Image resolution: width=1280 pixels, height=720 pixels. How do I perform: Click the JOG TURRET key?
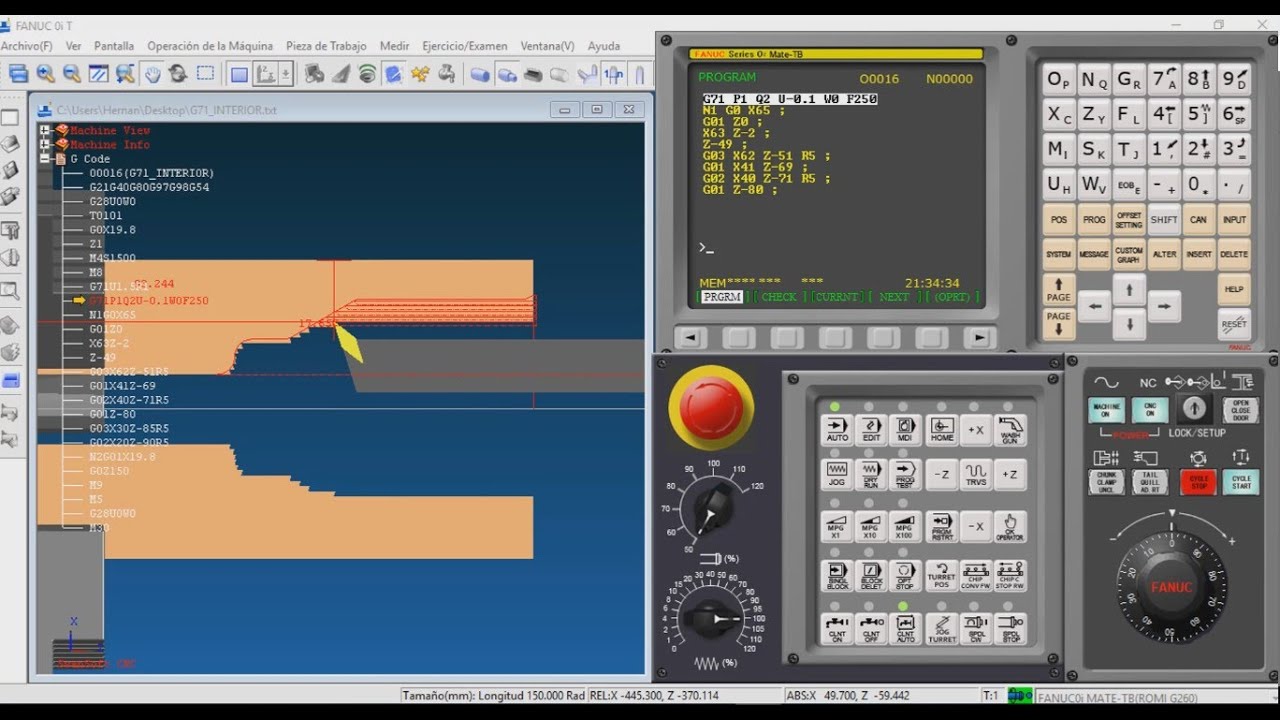coord(941,628)
